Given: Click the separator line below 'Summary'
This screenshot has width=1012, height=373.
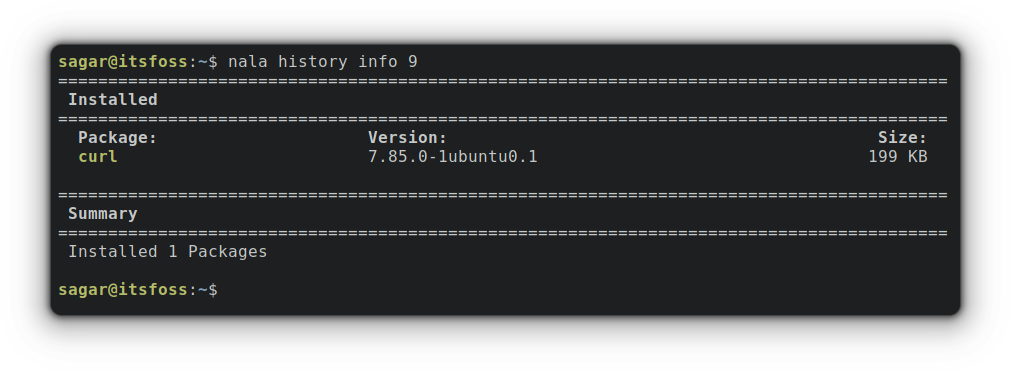Looking at the screenshot, I should (x=503, y=233).
